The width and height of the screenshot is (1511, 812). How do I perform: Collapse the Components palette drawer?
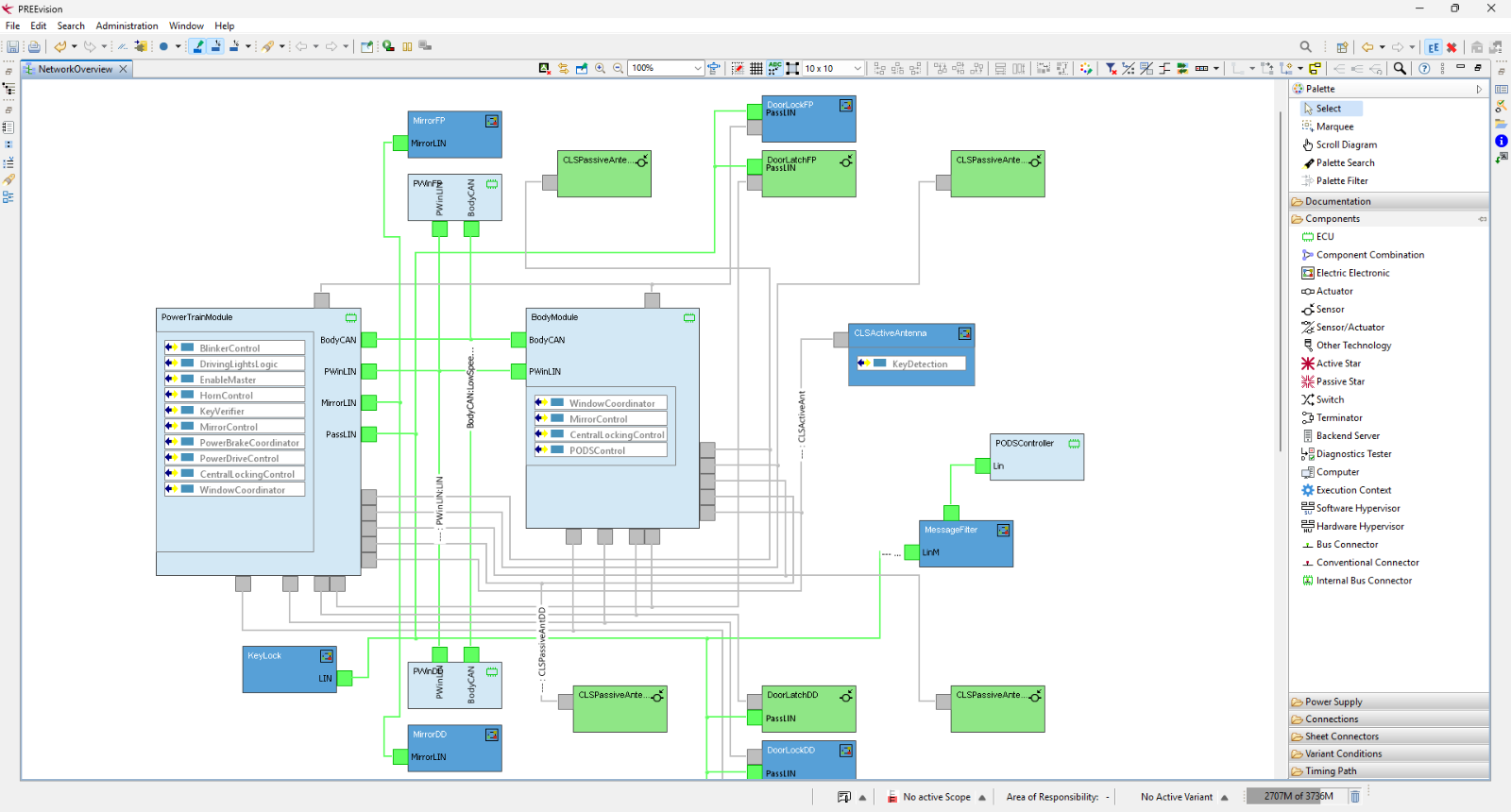pyautogui.click(x=1389, y=218)
